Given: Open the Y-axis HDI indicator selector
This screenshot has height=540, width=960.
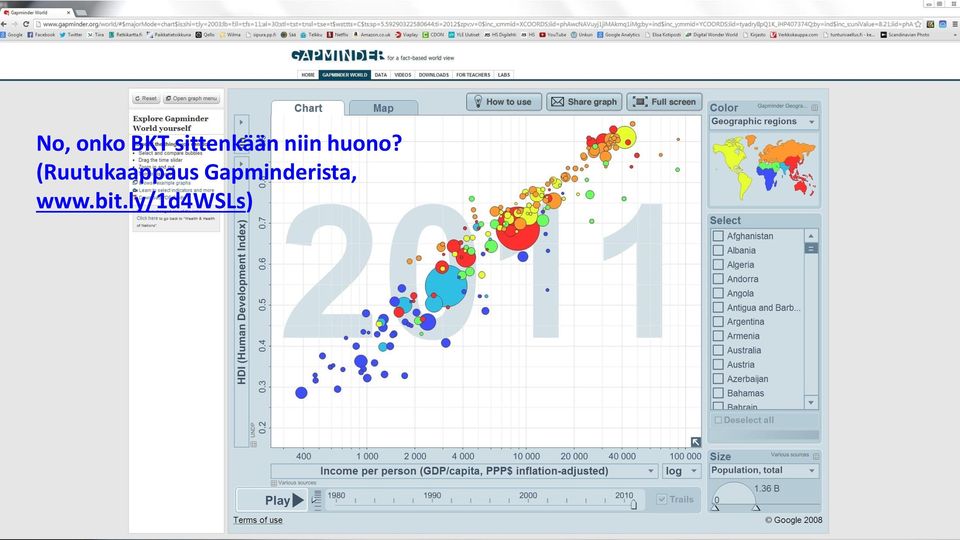Looking at the screenshot, I should tap(241, 302).
